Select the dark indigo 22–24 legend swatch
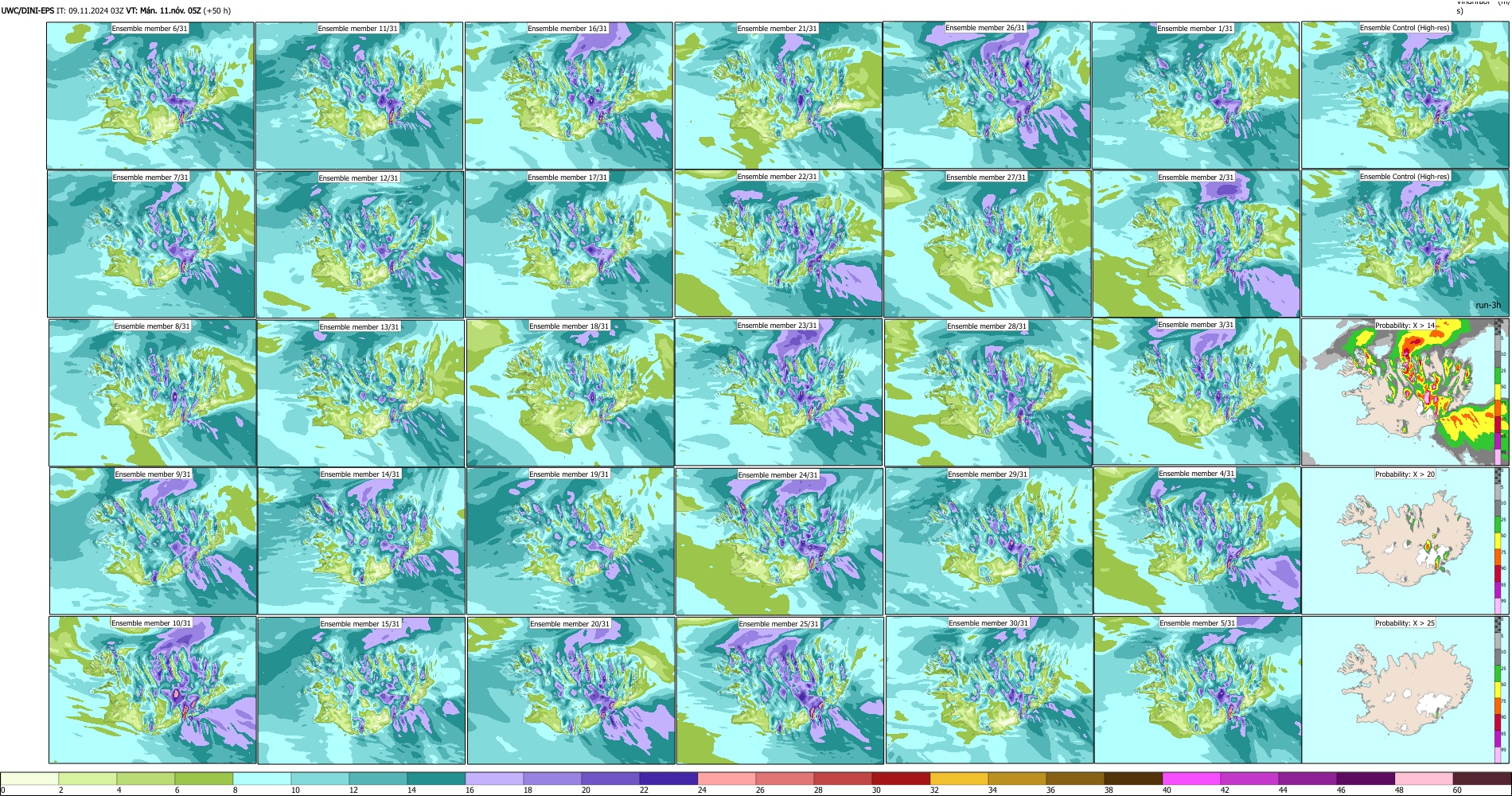 [668, 778]
